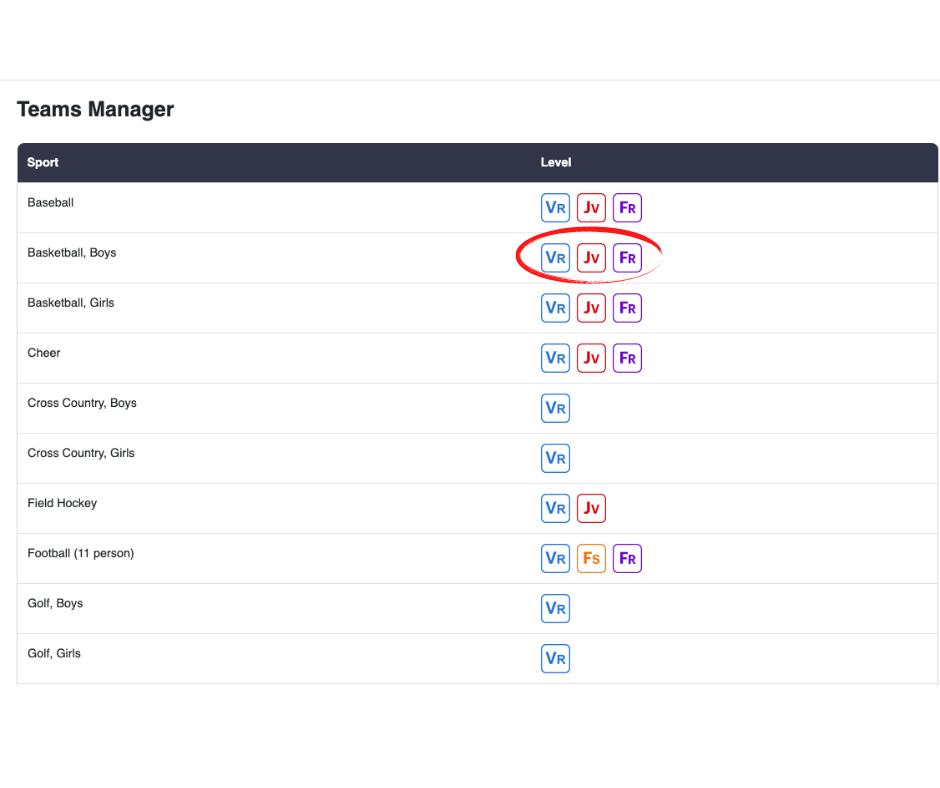
Task: Select Boys Basketball JV level icon
Action: click(x=591, y=258)
